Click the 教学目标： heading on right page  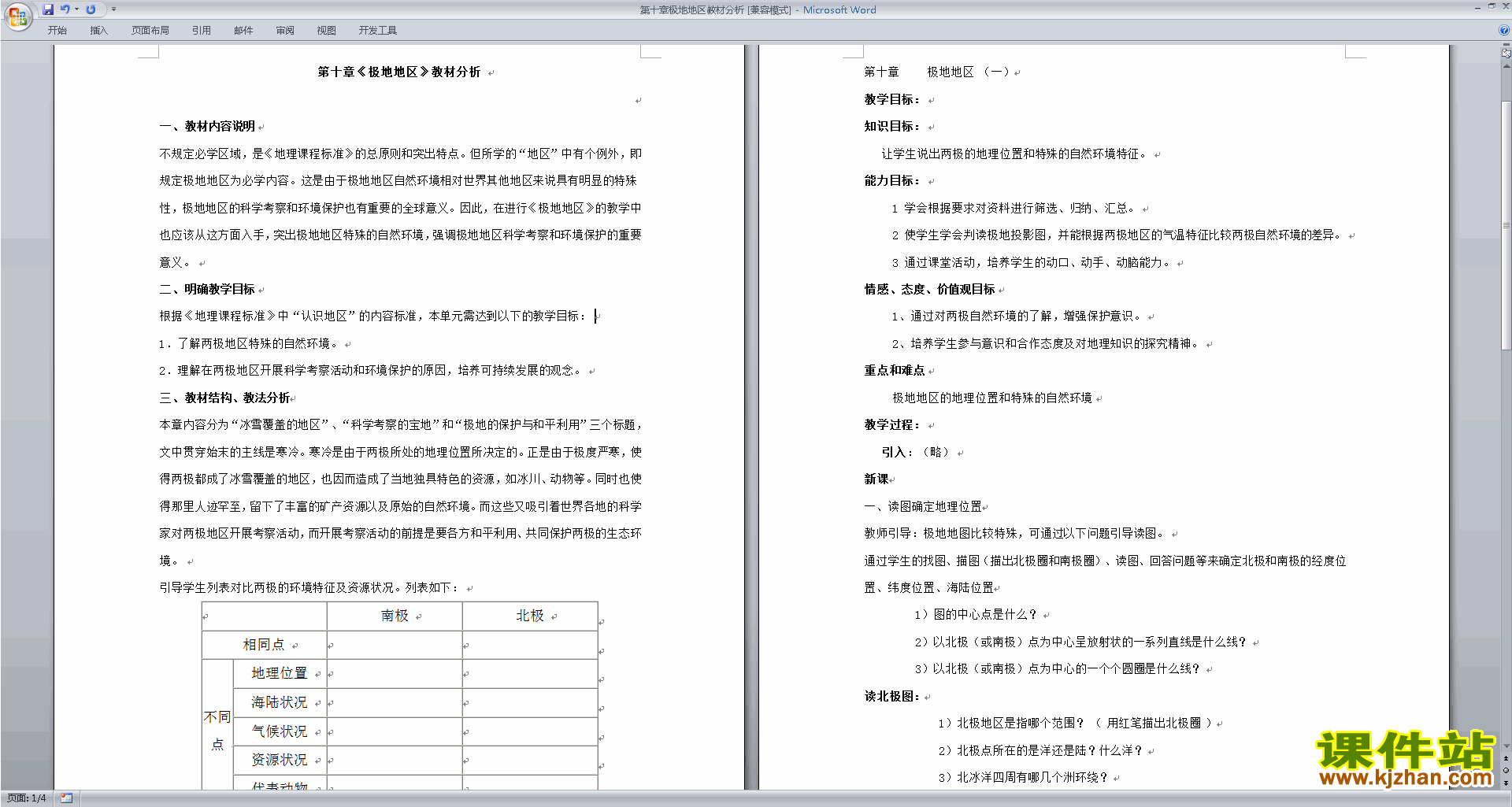click(893, 99)
